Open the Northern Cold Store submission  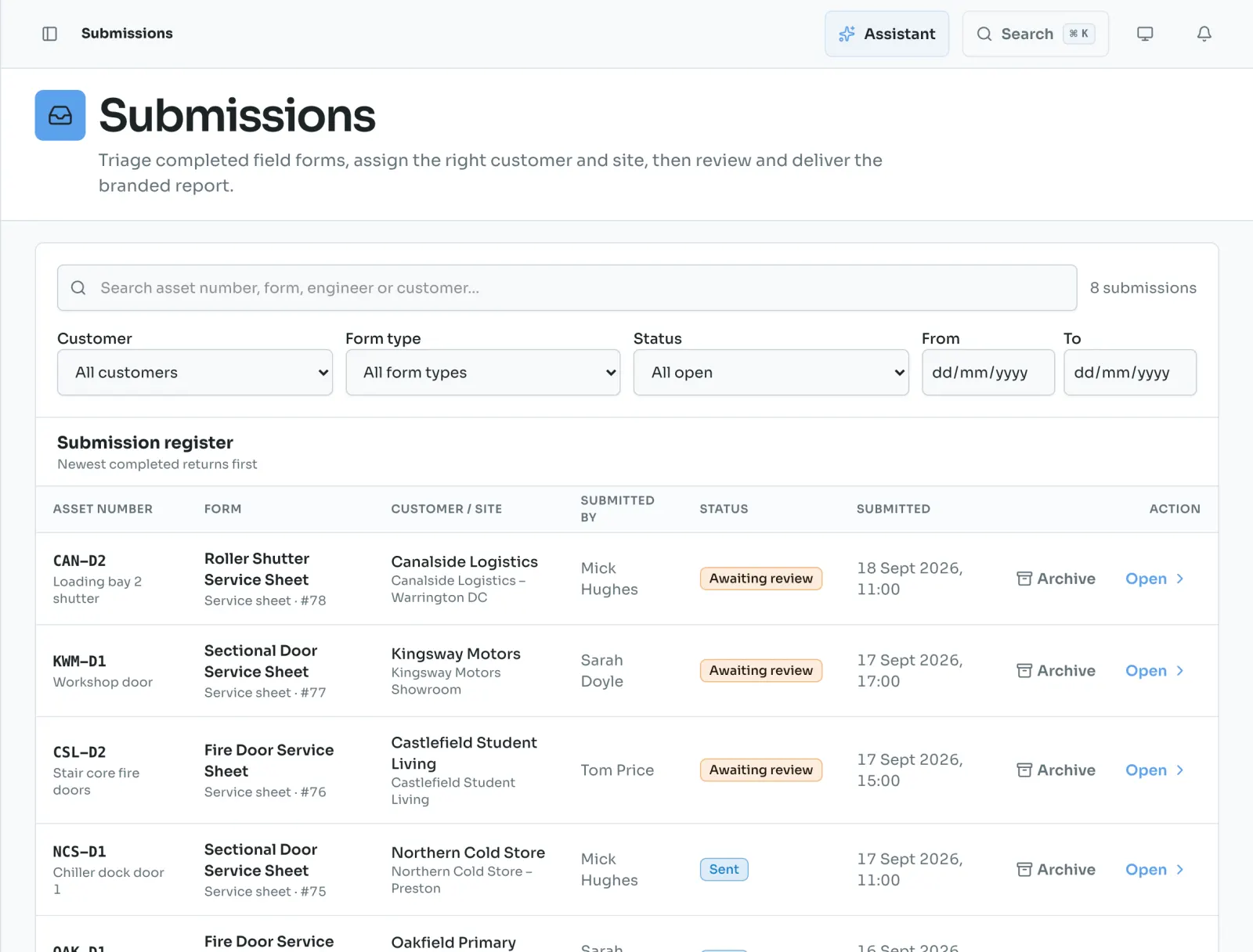pos(1154,870)
